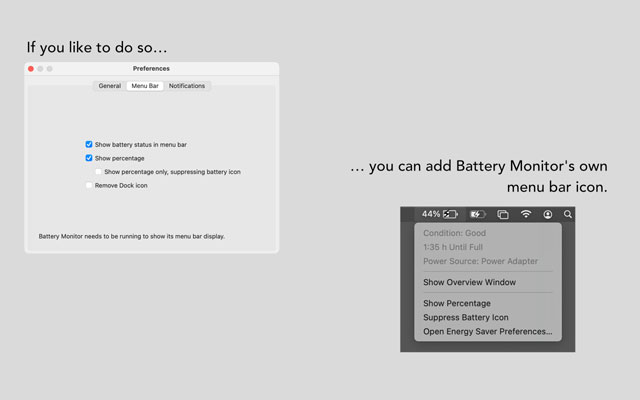The height and width of the screenshot is (400, 640).
Task: Enable the Remove Dock icon checkbox
Action: click(89, 185)
